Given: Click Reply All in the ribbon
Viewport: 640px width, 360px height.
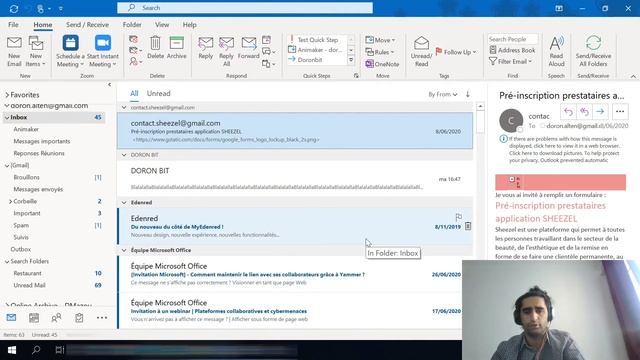Looking at the screenshot, I should 226,51.
